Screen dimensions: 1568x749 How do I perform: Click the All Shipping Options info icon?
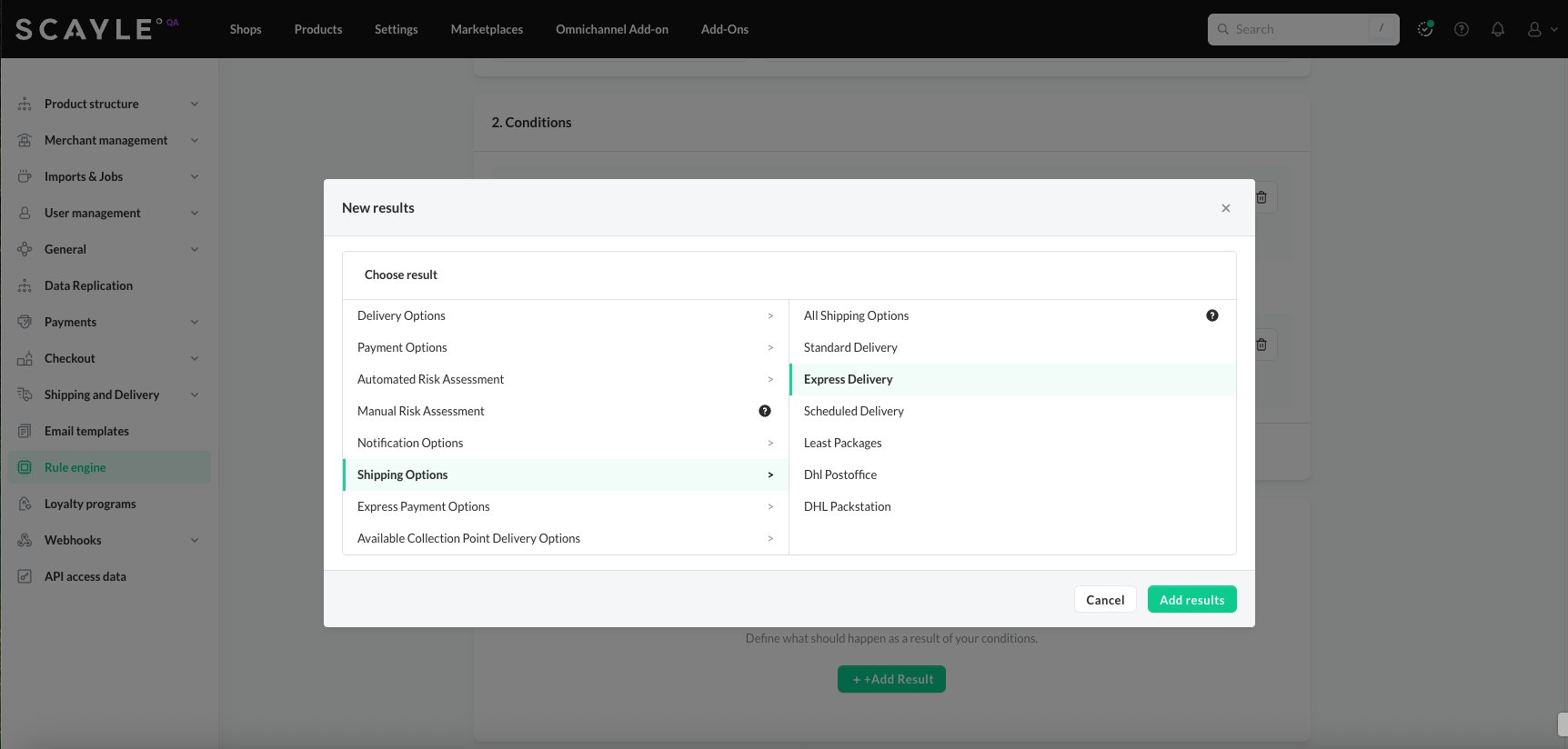(1211, 315)
